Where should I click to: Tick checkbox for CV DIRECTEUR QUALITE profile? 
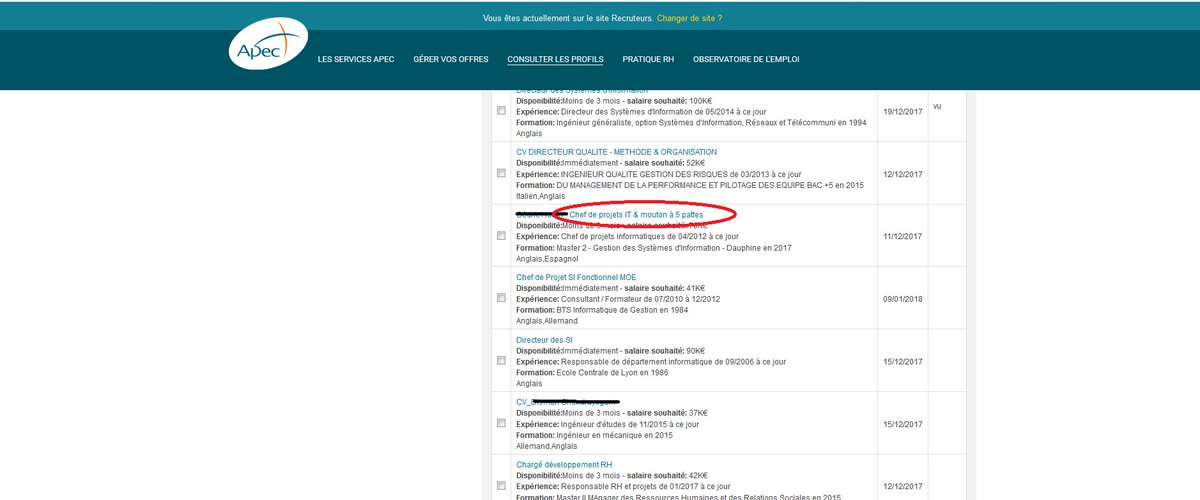tap(501, 173)
